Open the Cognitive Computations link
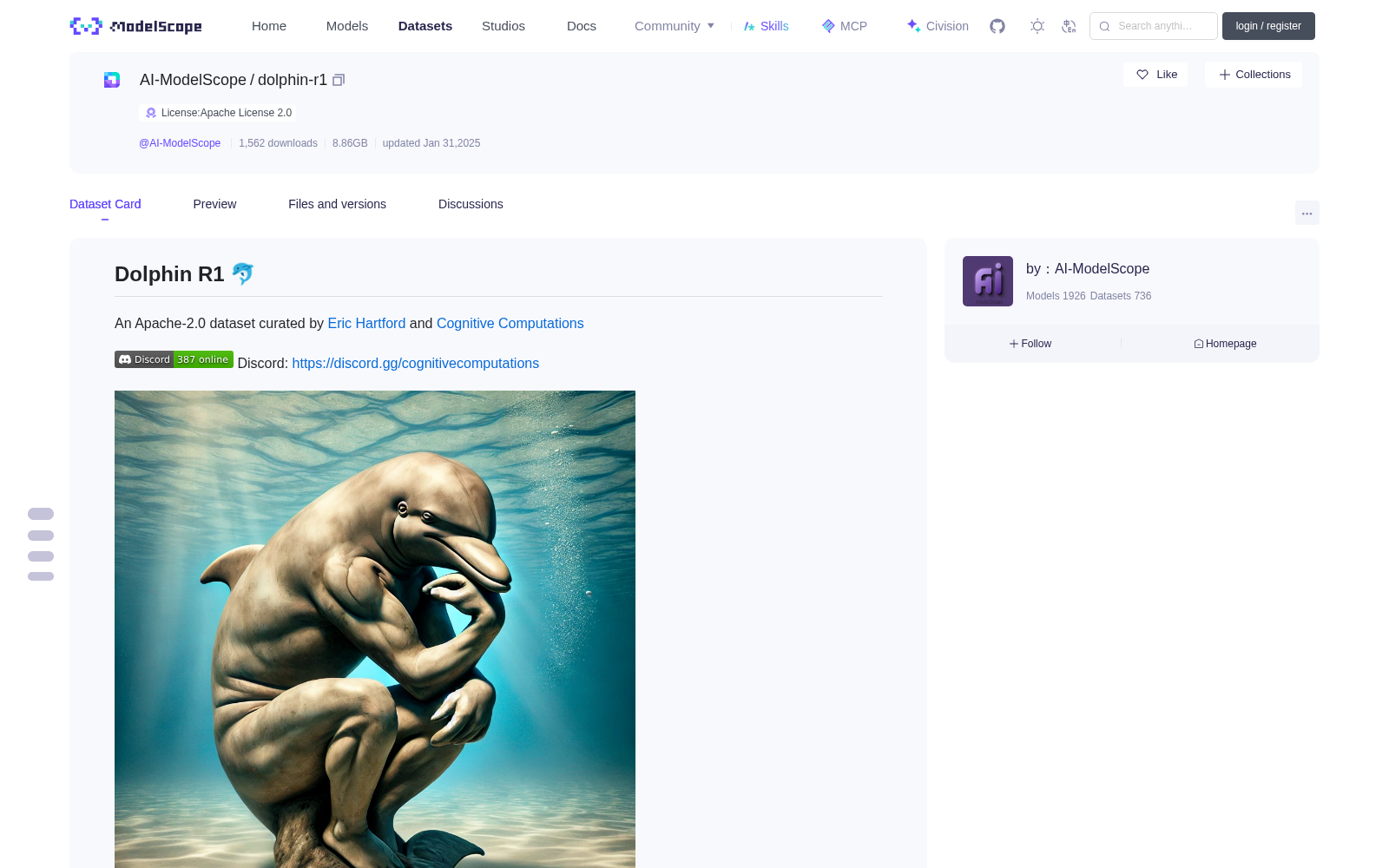 (x=510, y=323)
